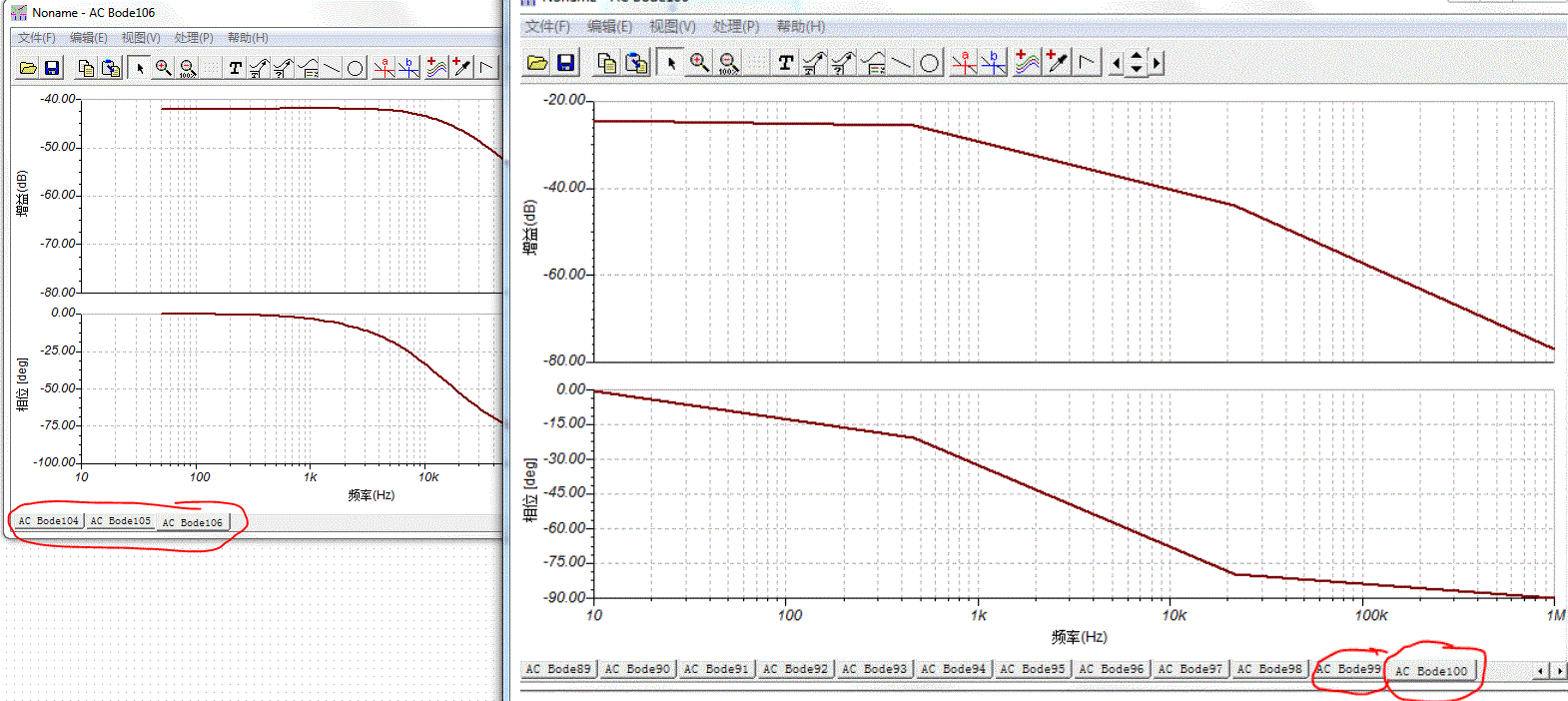Click cursor 'b' icon in Bode106 window
Viewport: 1568px width, 701px height.
pyautogui.click(x=408, y=68)
